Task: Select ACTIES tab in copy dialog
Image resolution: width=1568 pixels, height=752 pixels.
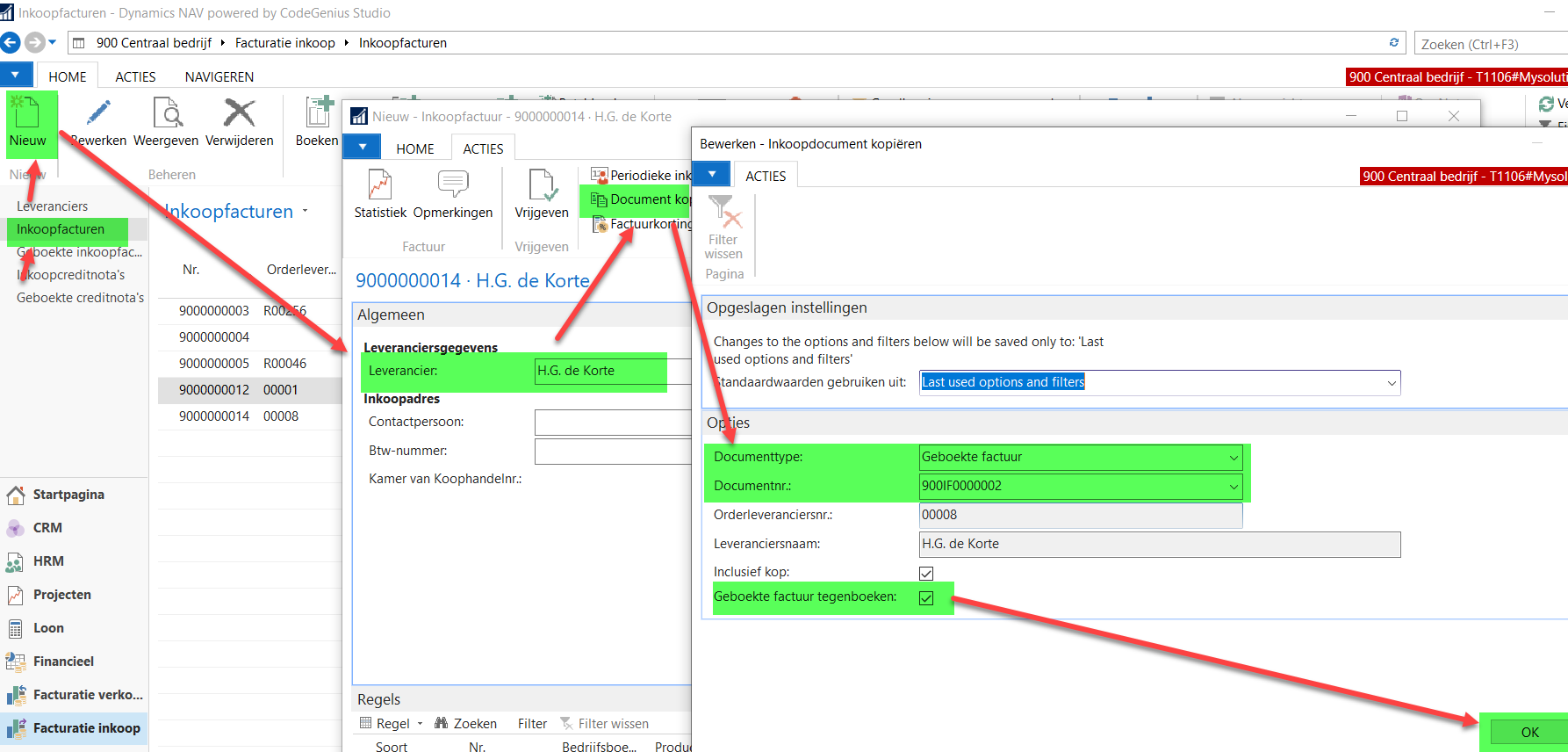Action: 766,176
